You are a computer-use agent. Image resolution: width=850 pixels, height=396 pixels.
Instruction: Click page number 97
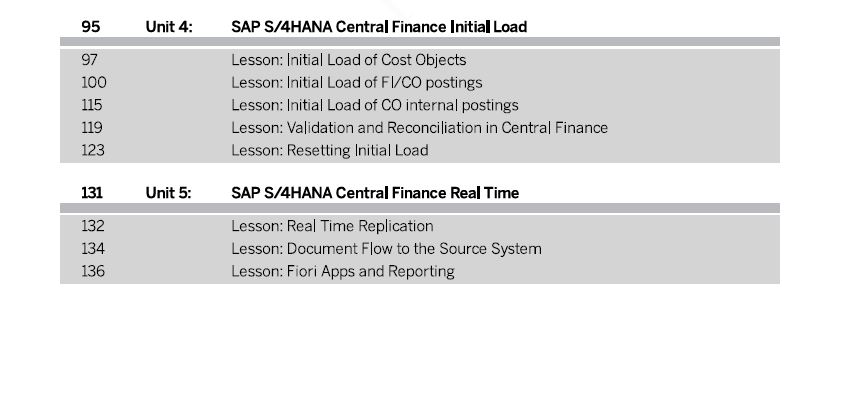point(89,60)
